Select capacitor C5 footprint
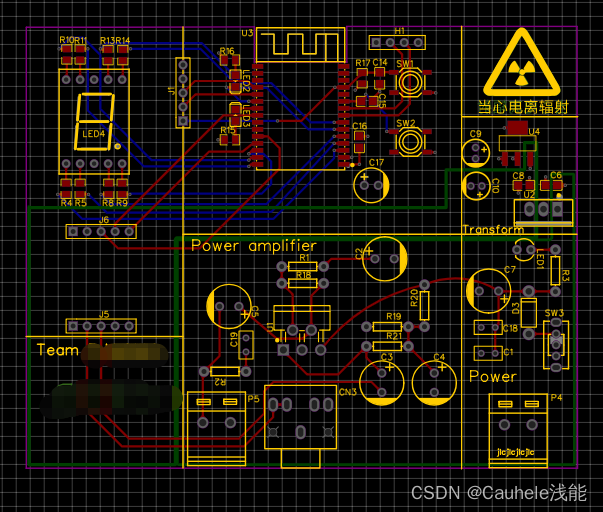603x512 pixels. pyautogui.click(x=229, y=307)
